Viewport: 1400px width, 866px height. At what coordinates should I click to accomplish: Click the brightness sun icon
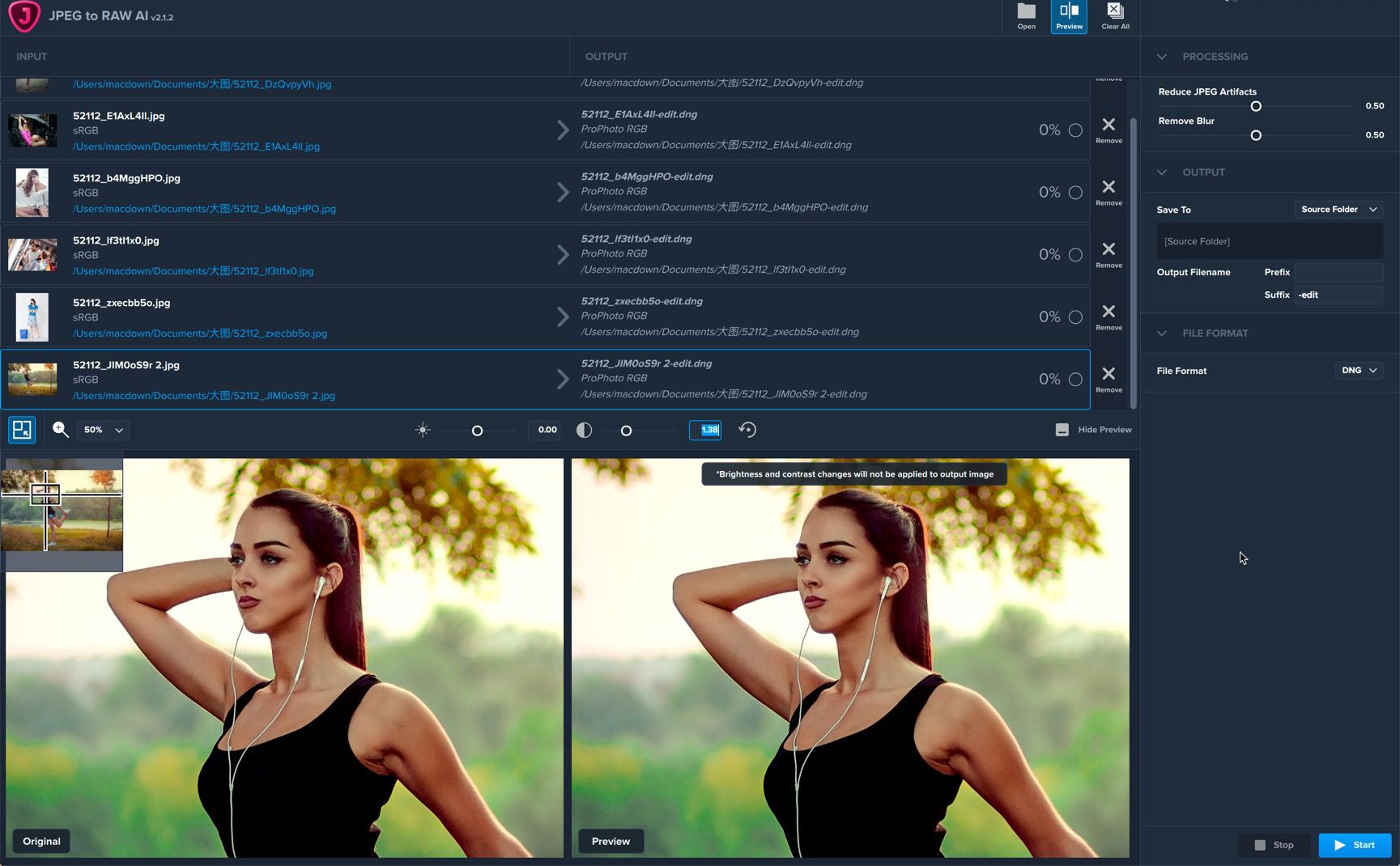pos(423,431)
